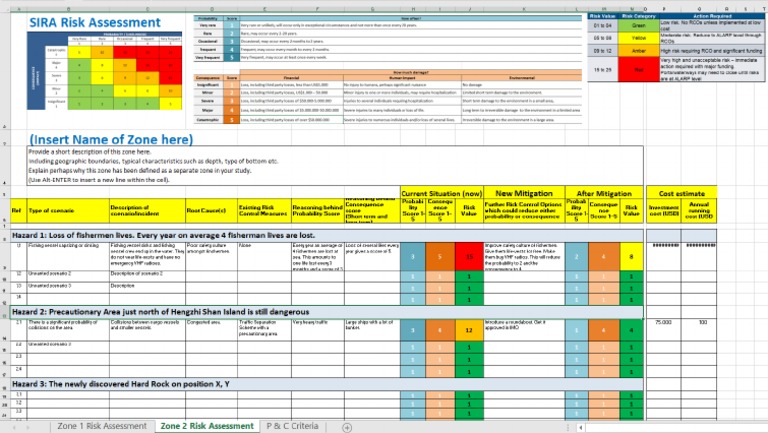This screenshot has width=768, height=433.
Task: Select the 'Root Cause(s)' header cell
Action: (212, 211)
